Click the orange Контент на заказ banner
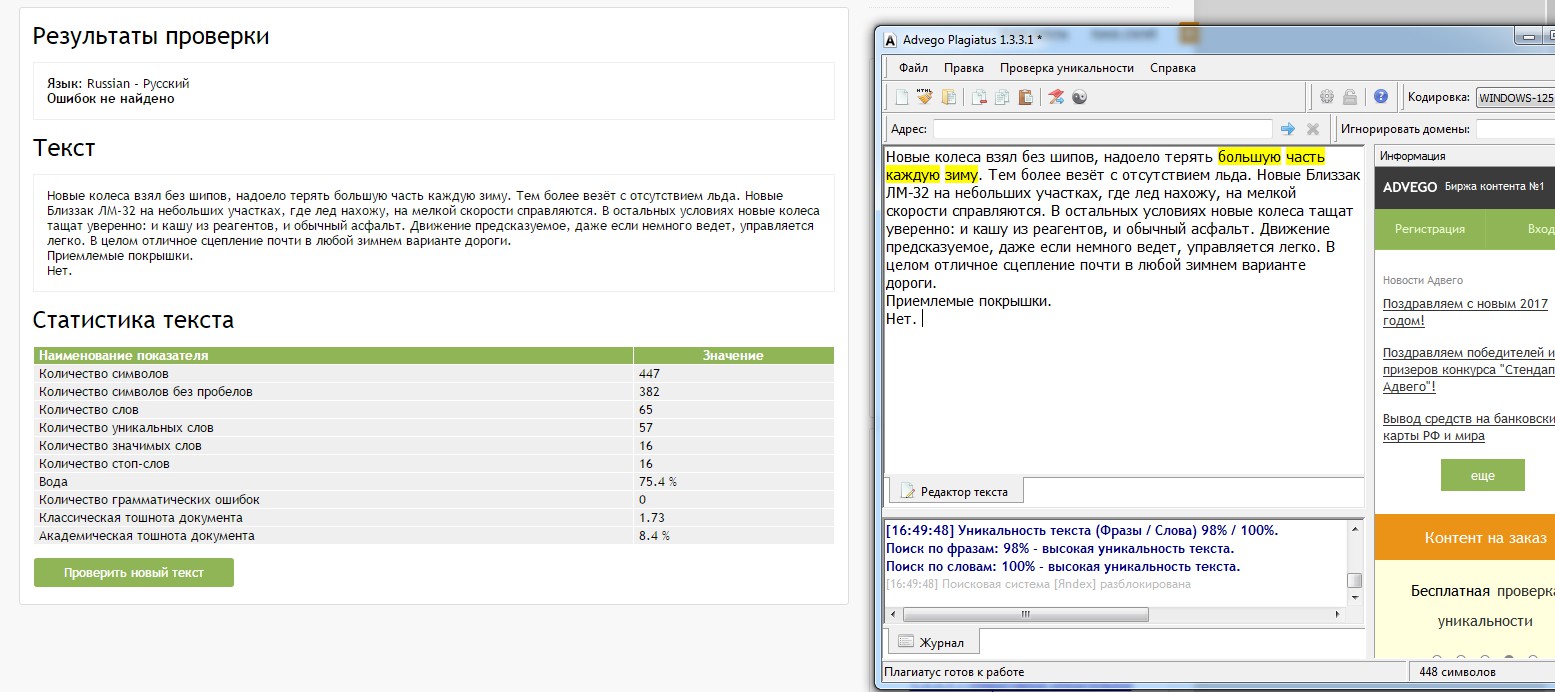 (1465, 538)
